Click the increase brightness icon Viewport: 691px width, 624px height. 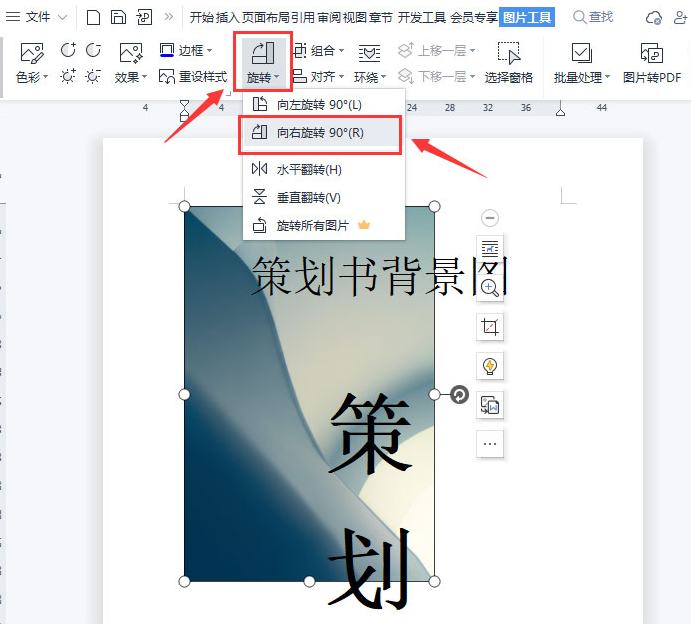(68, 77)
